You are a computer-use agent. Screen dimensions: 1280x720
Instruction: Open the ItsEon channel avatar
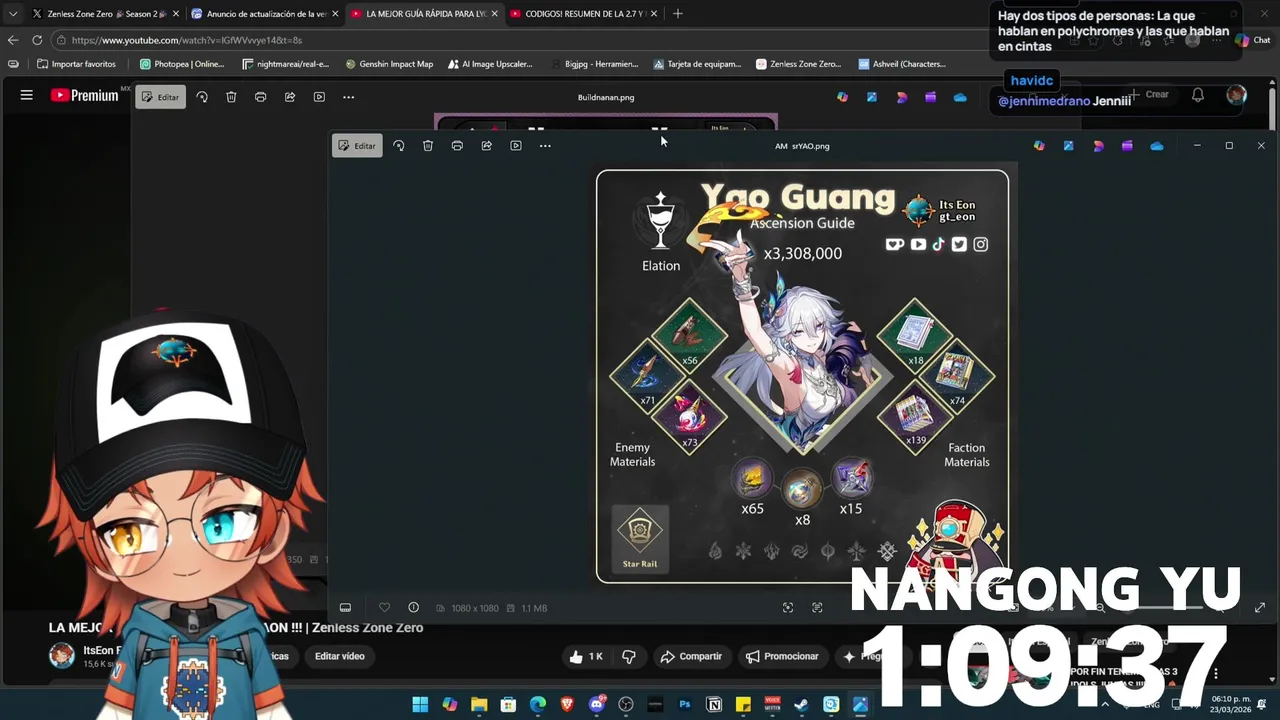[x=62, y=656]
